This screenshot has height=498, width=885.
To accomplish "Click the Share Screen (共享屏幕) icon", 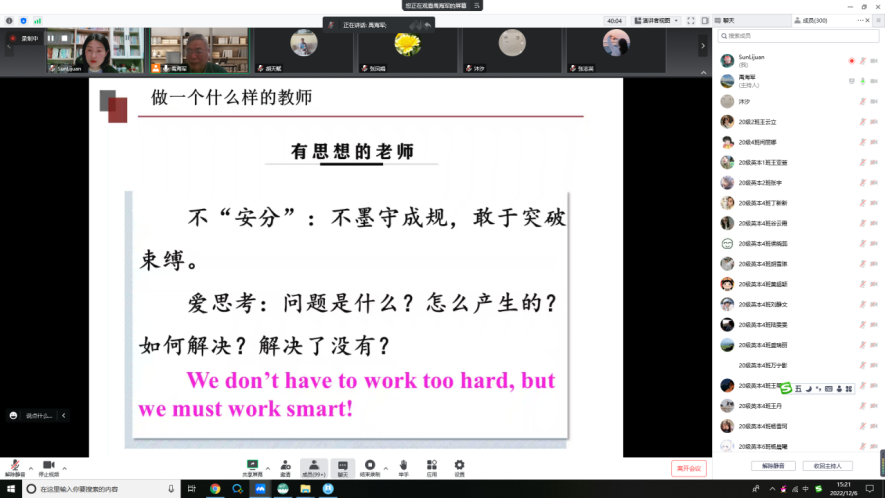I will [x=253, y=465].
